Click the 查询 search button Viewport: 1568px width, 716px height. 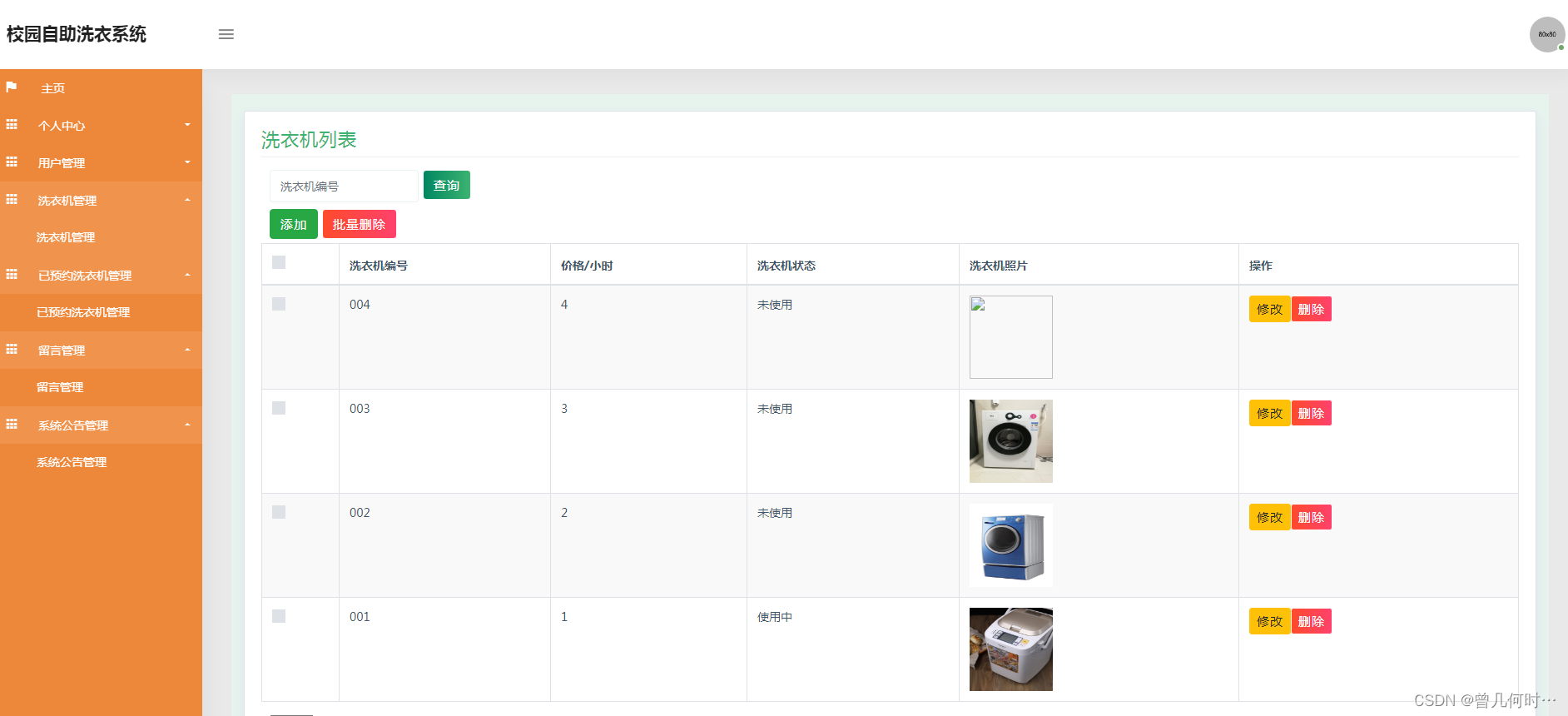pyautogui.click(x=447, y=185)
